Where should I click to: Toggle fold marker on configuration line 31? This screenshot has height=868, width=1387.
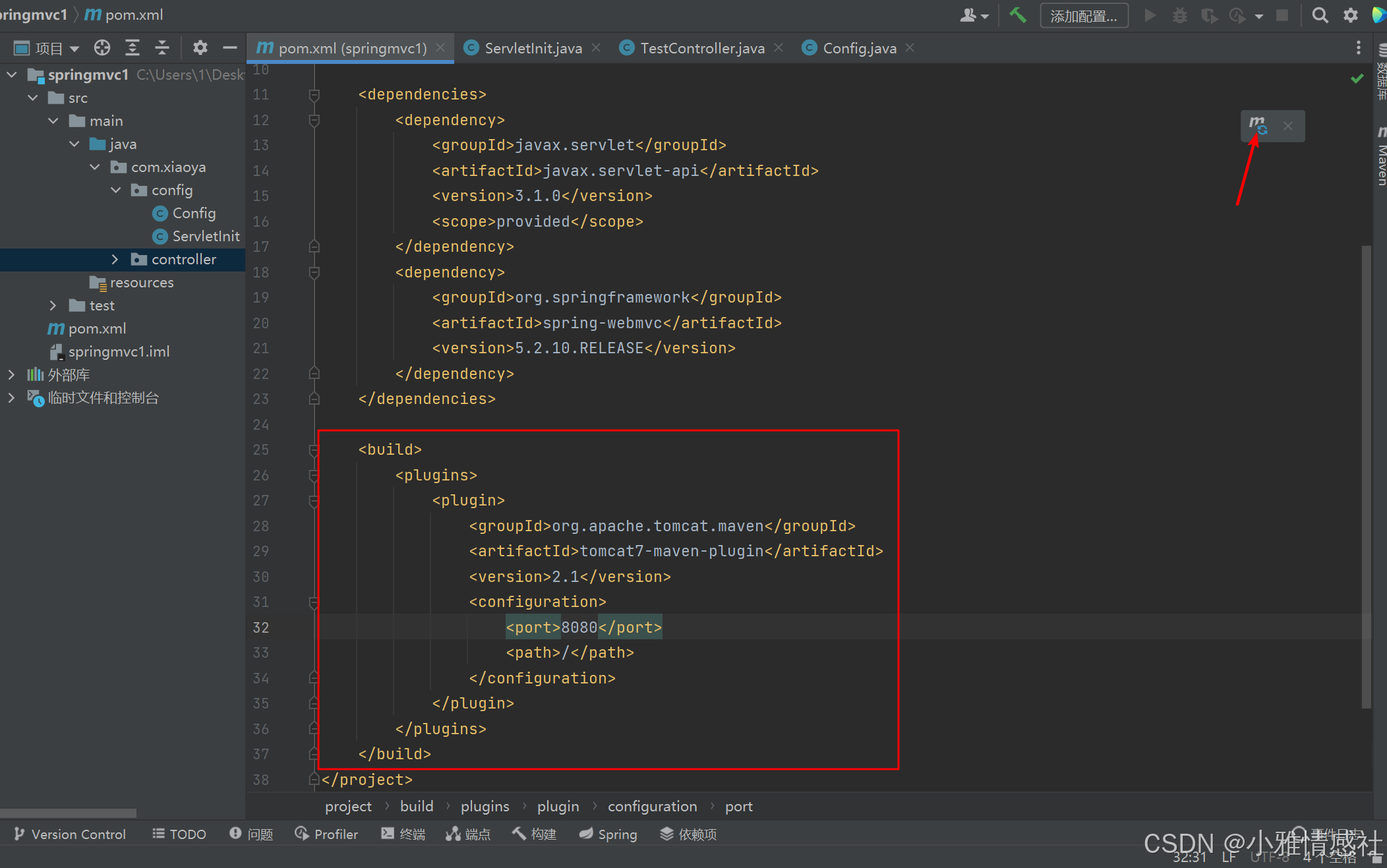(x=314, y=602)
